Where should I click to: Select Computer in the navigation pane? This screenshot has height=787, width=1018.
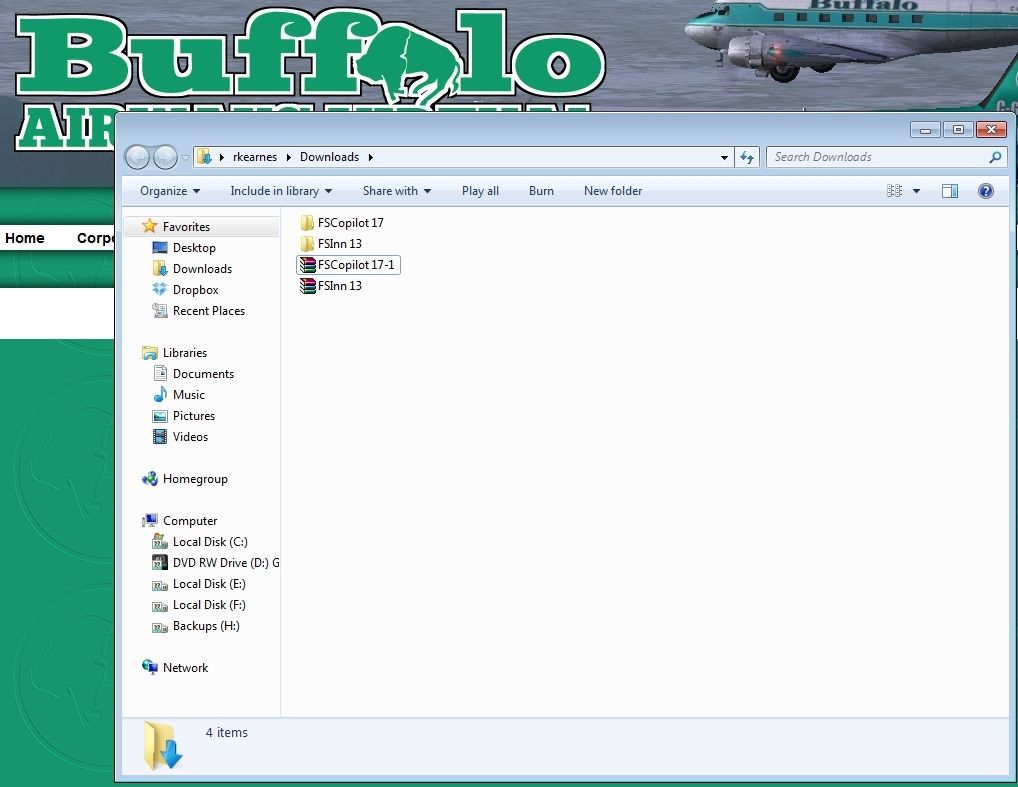pyautogui.click(x=190, y=521)
